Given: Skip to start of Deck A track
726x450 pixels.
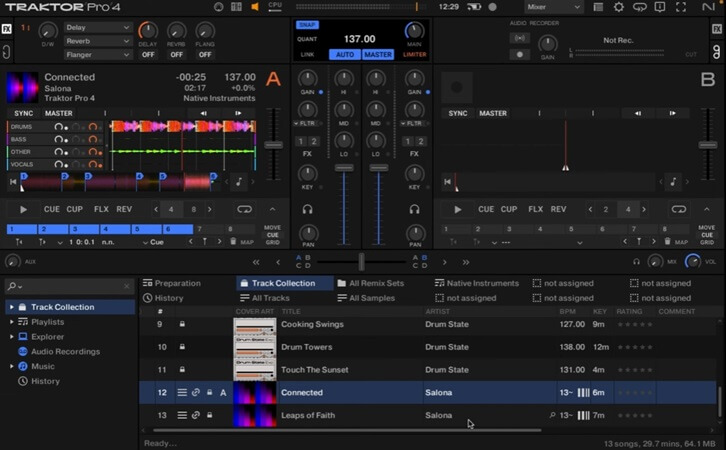Looking at the screenshot, I should tap(13, 182).
